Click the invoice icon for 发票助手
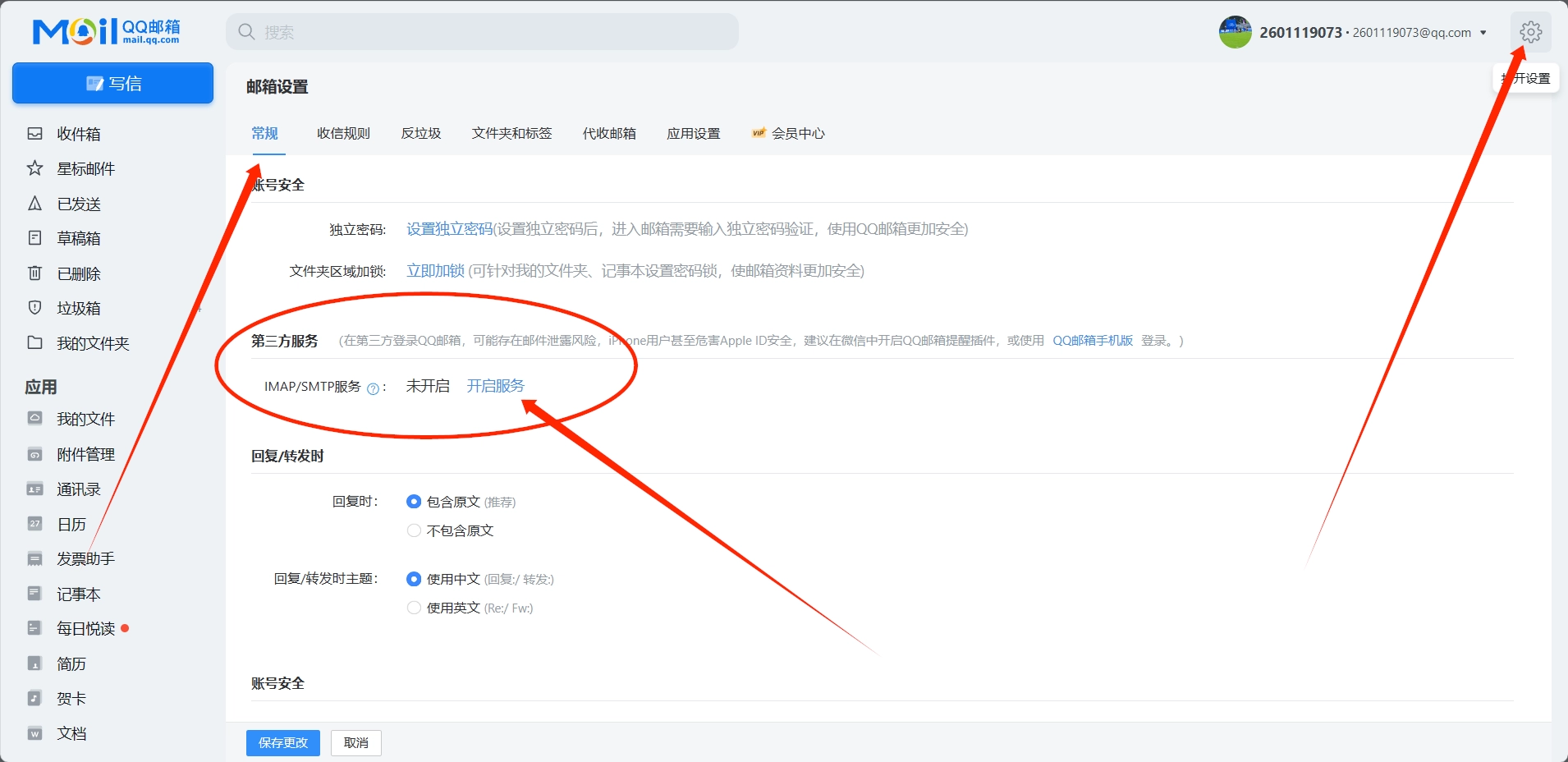The height and width of the screenshot is (762, 1568). [34, 558]
